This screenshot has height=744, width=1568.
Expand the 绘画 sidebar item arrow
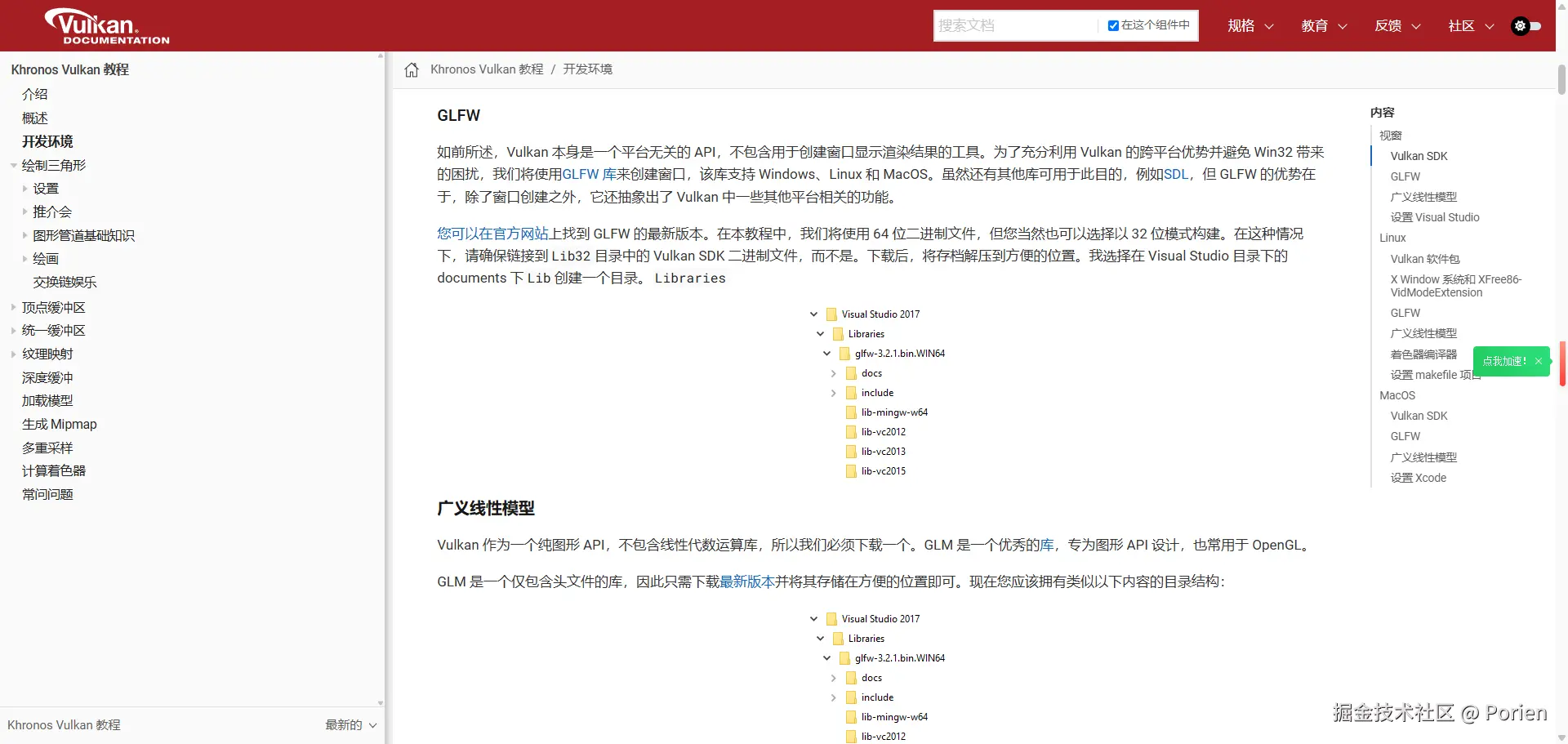(x=25, y=259)
